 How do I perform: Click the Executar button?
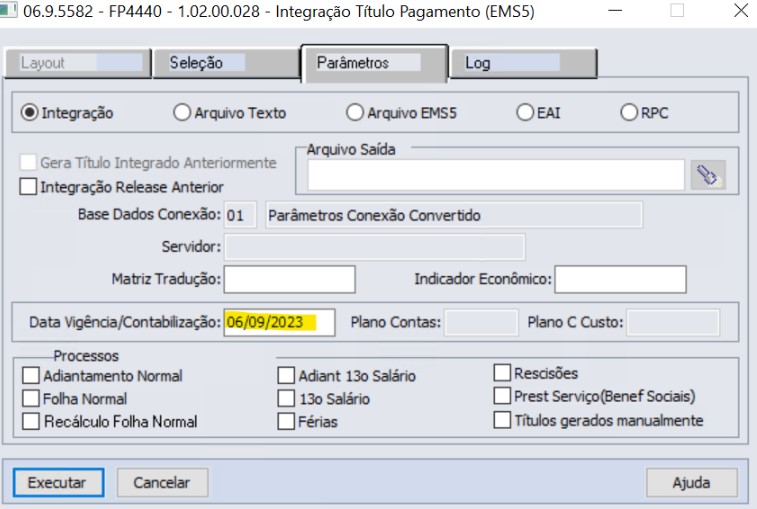click(x=58, y=482)
